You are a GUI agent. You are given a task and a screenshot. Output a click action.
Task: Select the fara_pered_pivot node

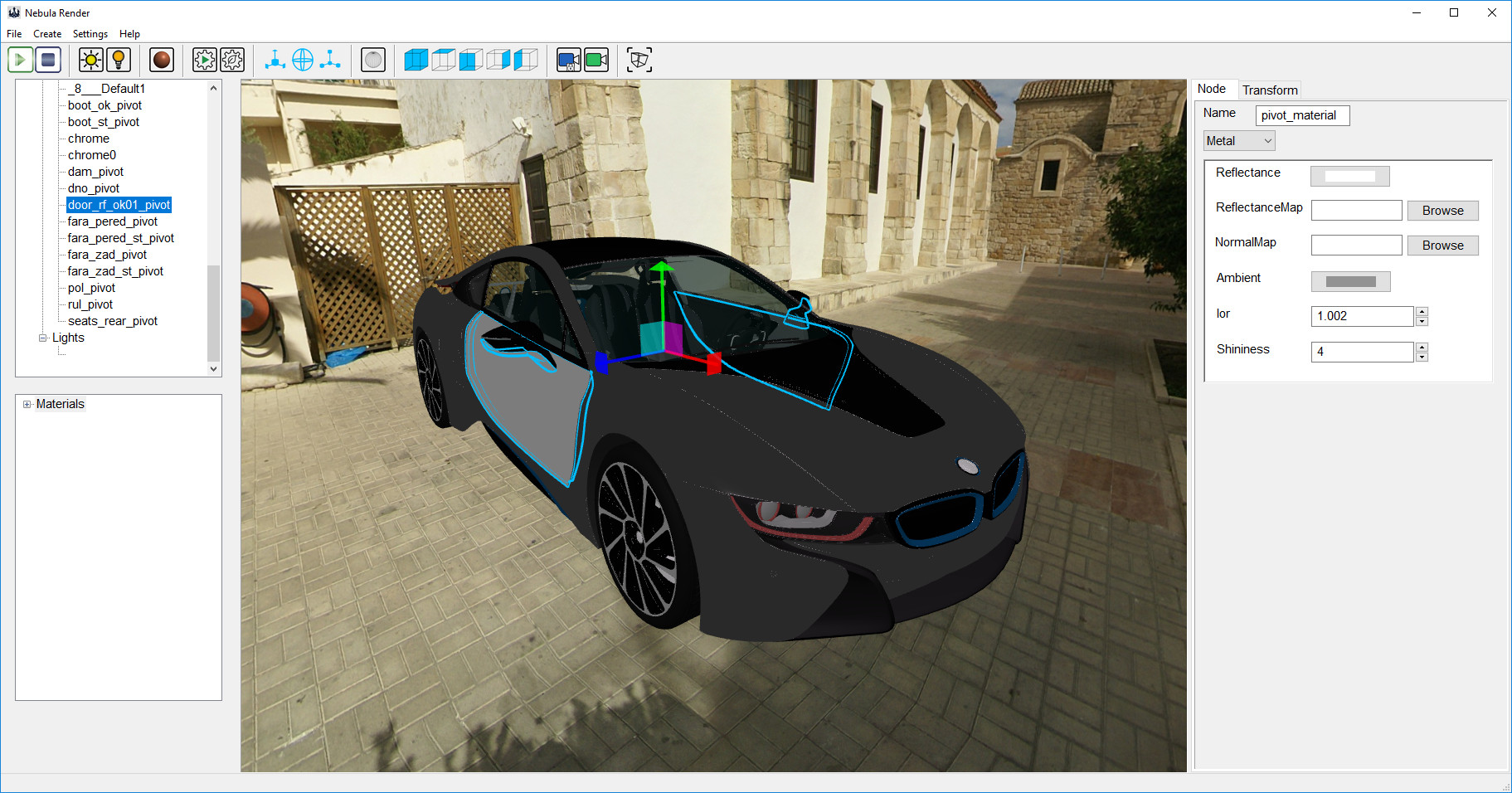point(113,221)
